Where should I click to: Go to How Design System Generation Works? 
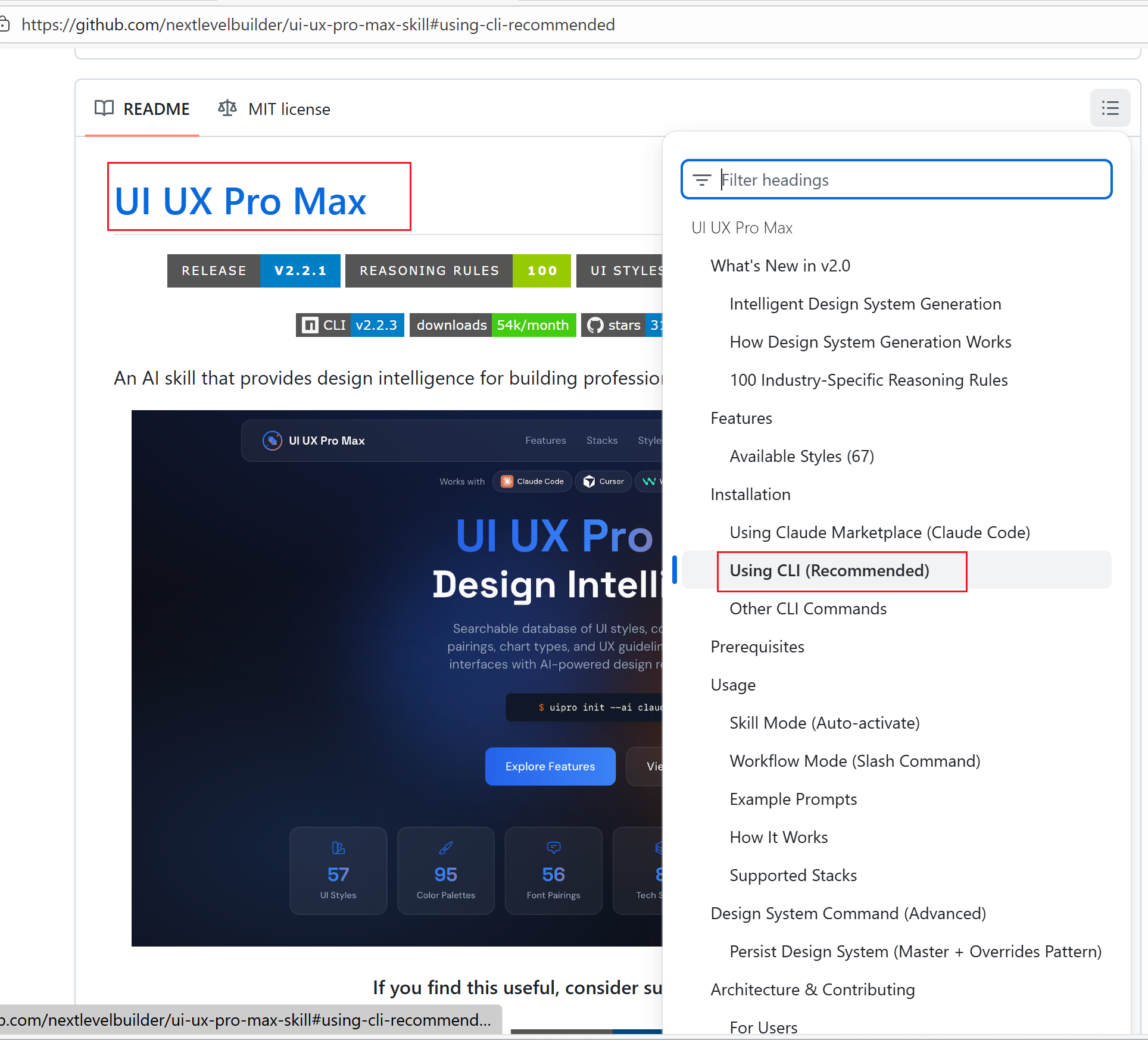click(871, 342)
